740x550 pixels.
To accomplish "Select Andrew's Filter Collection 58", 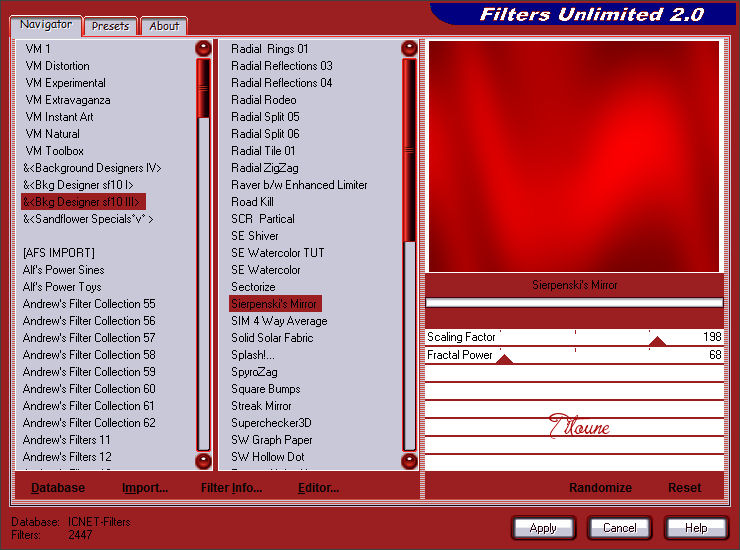I will pyautogui.click(x=89, y=355).
